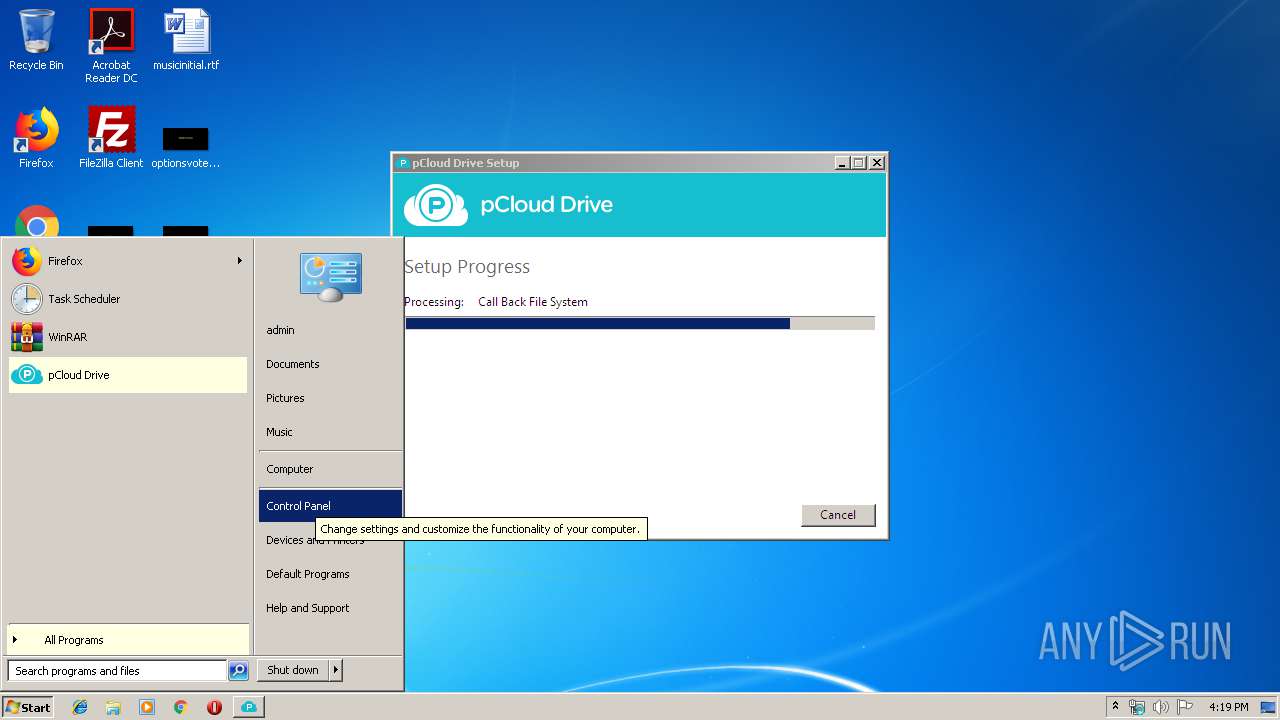Open Pictures library in Start menu

[x=330, y=398]
